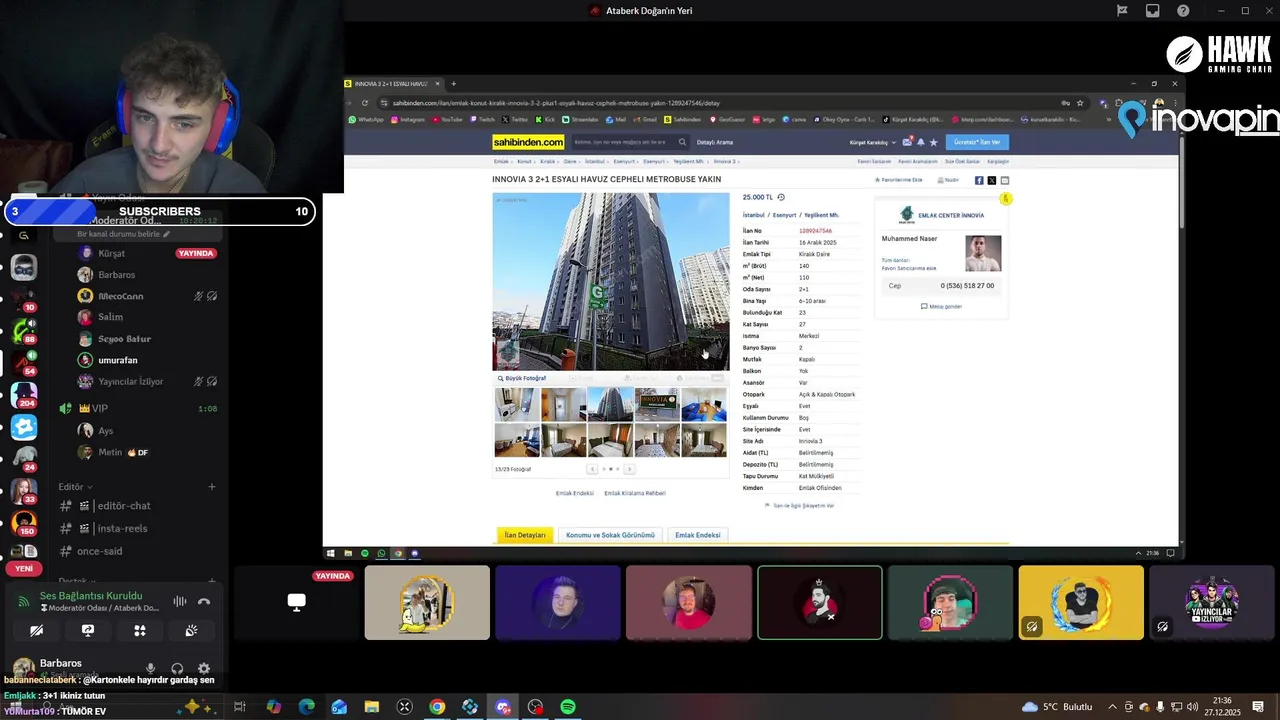Select the İlan Detayları tab
Viewport: 1280px width, 720px height.
click(525, 535)
